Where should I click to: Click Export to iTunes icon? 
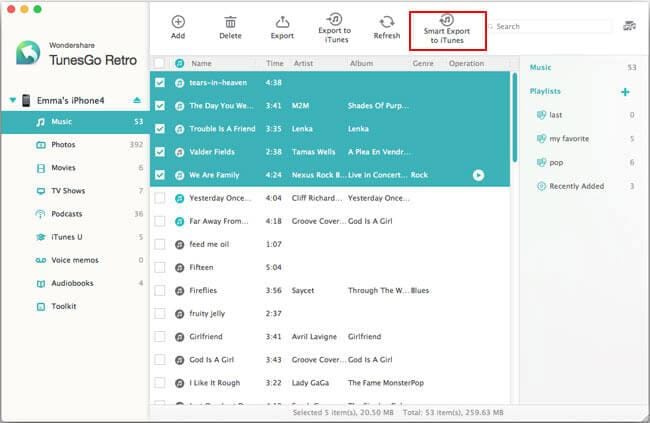click(334, 19)
